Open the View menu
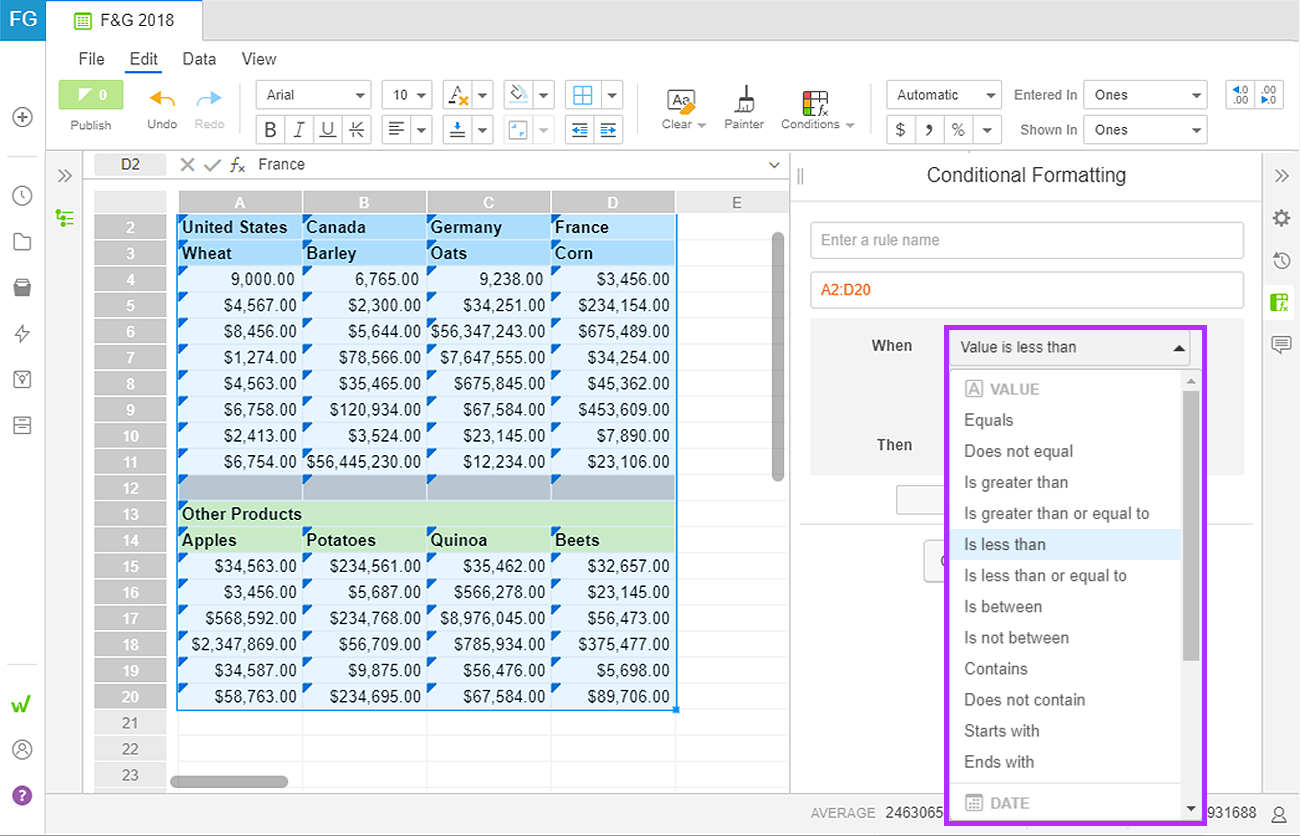The image size is (1300, 836). click(259, 59)
